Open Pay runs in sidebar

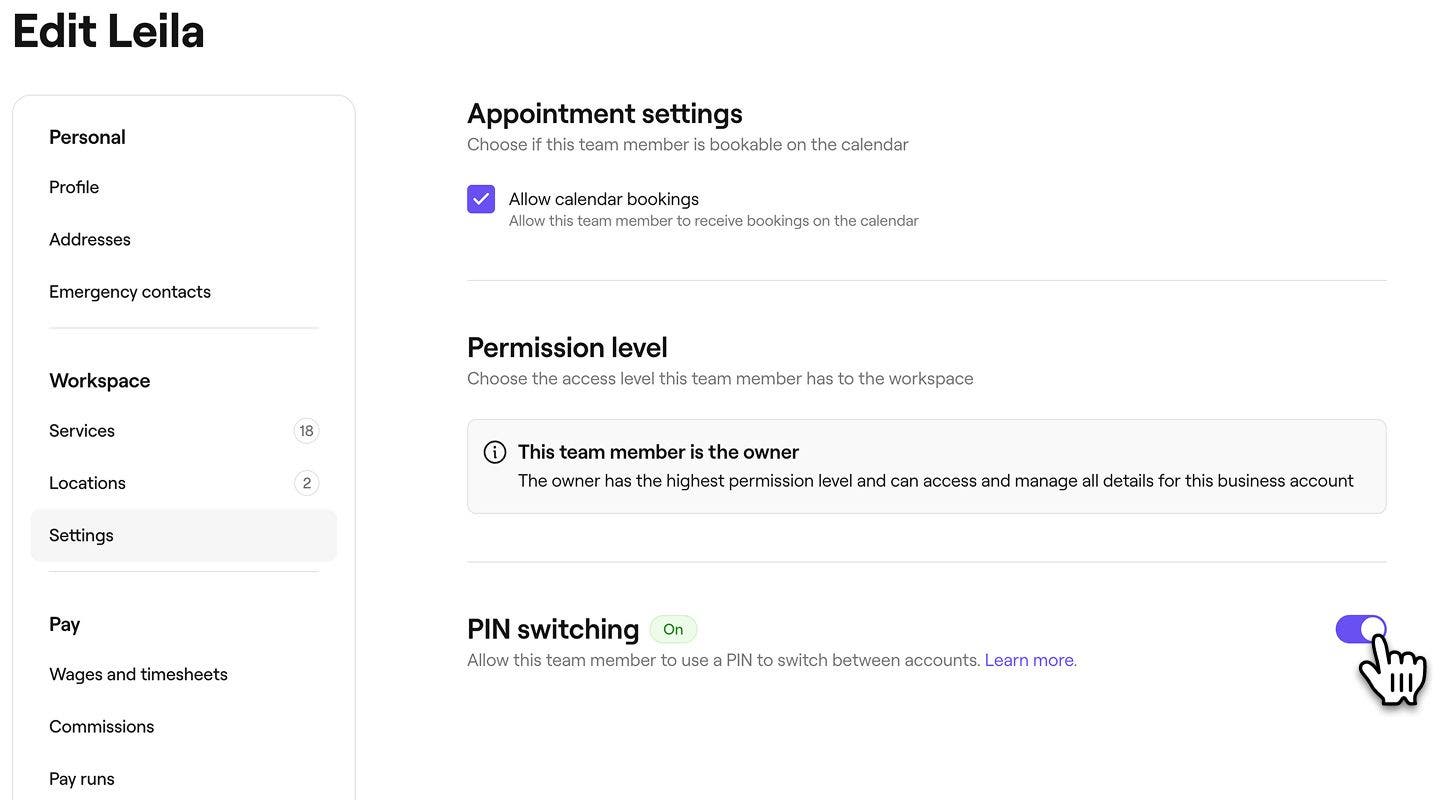tap(82, 778)
